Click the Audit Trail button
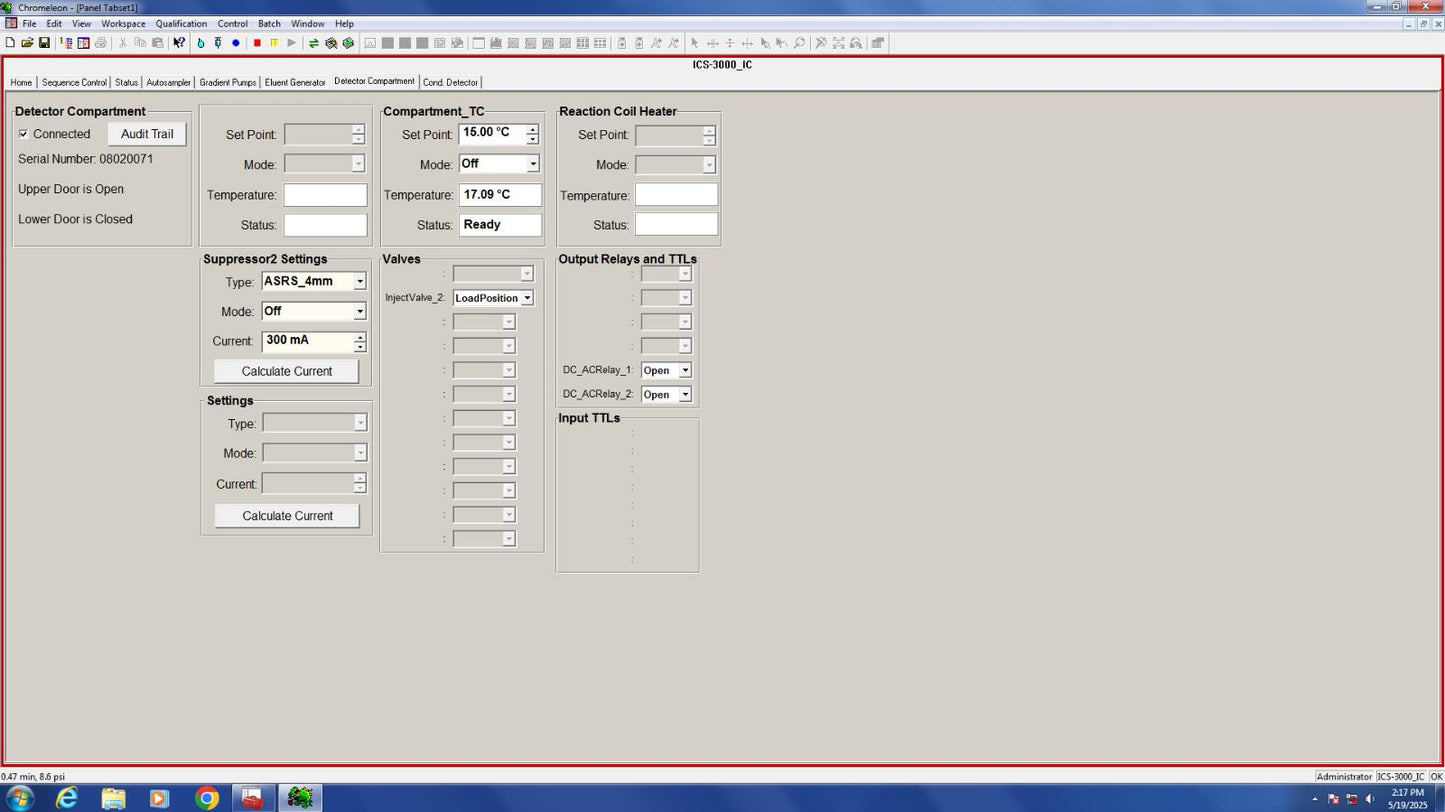Screen dimensions: 1445x812 (x=147, y=134)
